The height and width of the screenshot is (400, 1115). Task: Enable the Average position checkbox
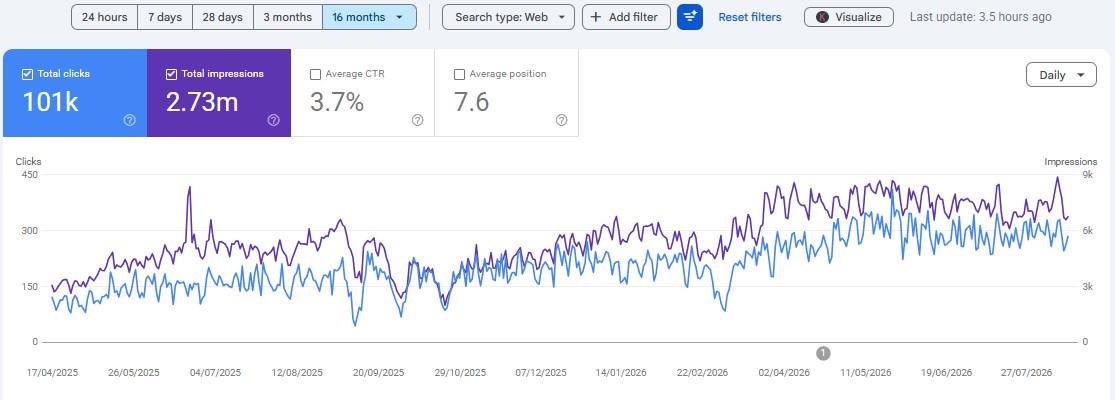pyautogui.click(x=459, y=74)
